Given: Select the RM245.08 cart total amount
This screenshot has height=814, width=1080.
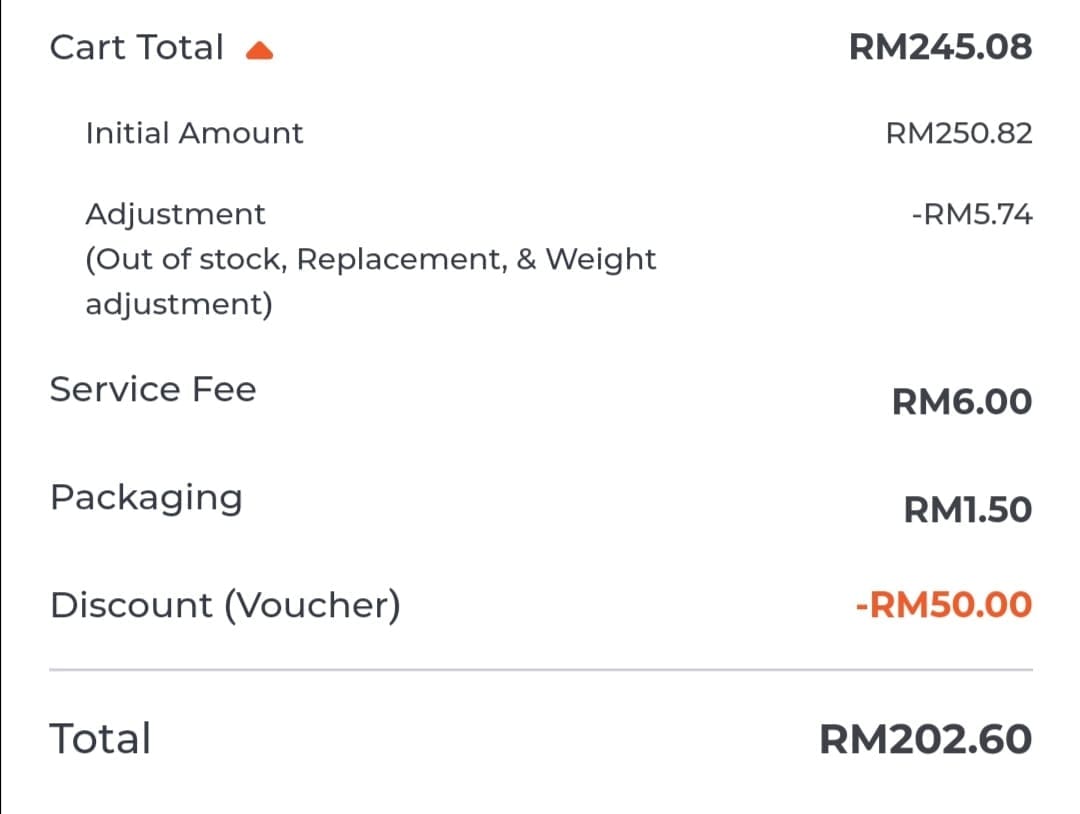Looking at the screenshot, I should point(940,48).
